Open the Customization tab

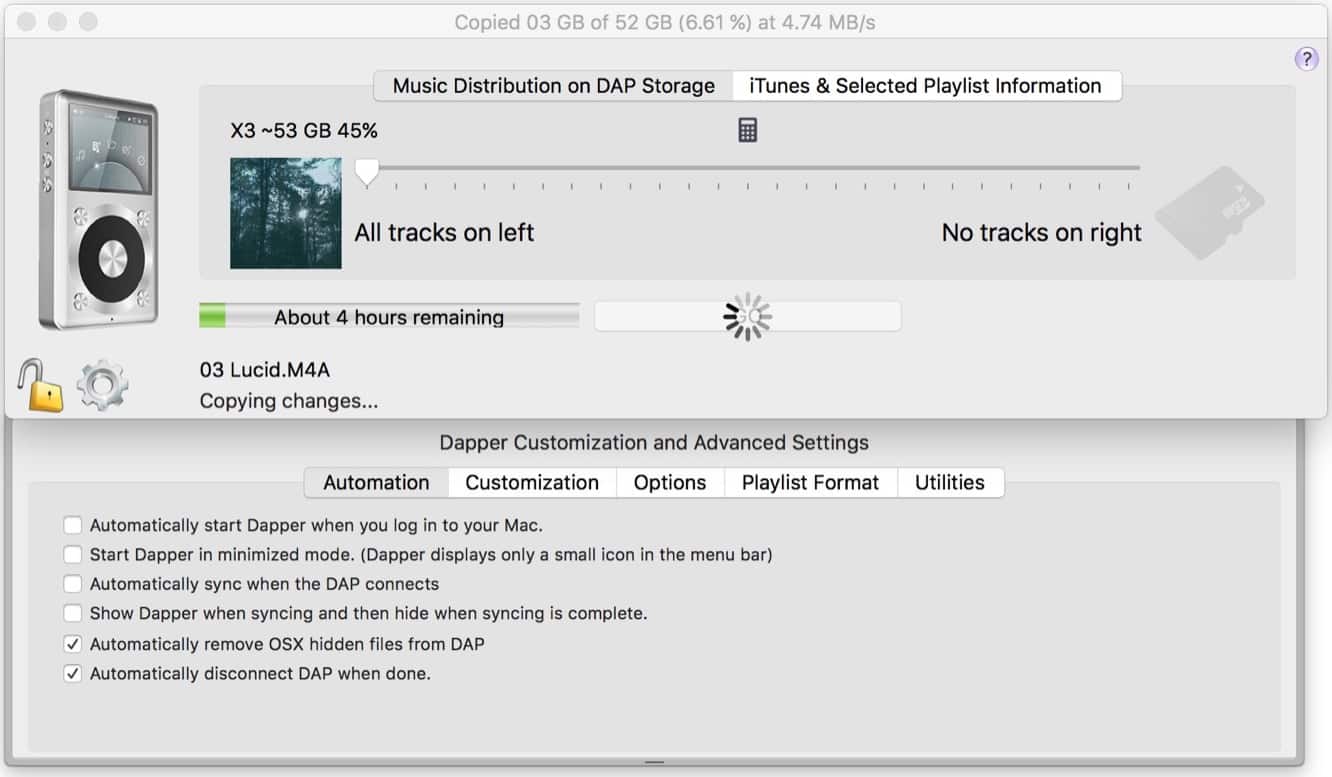tap(532, 483)
